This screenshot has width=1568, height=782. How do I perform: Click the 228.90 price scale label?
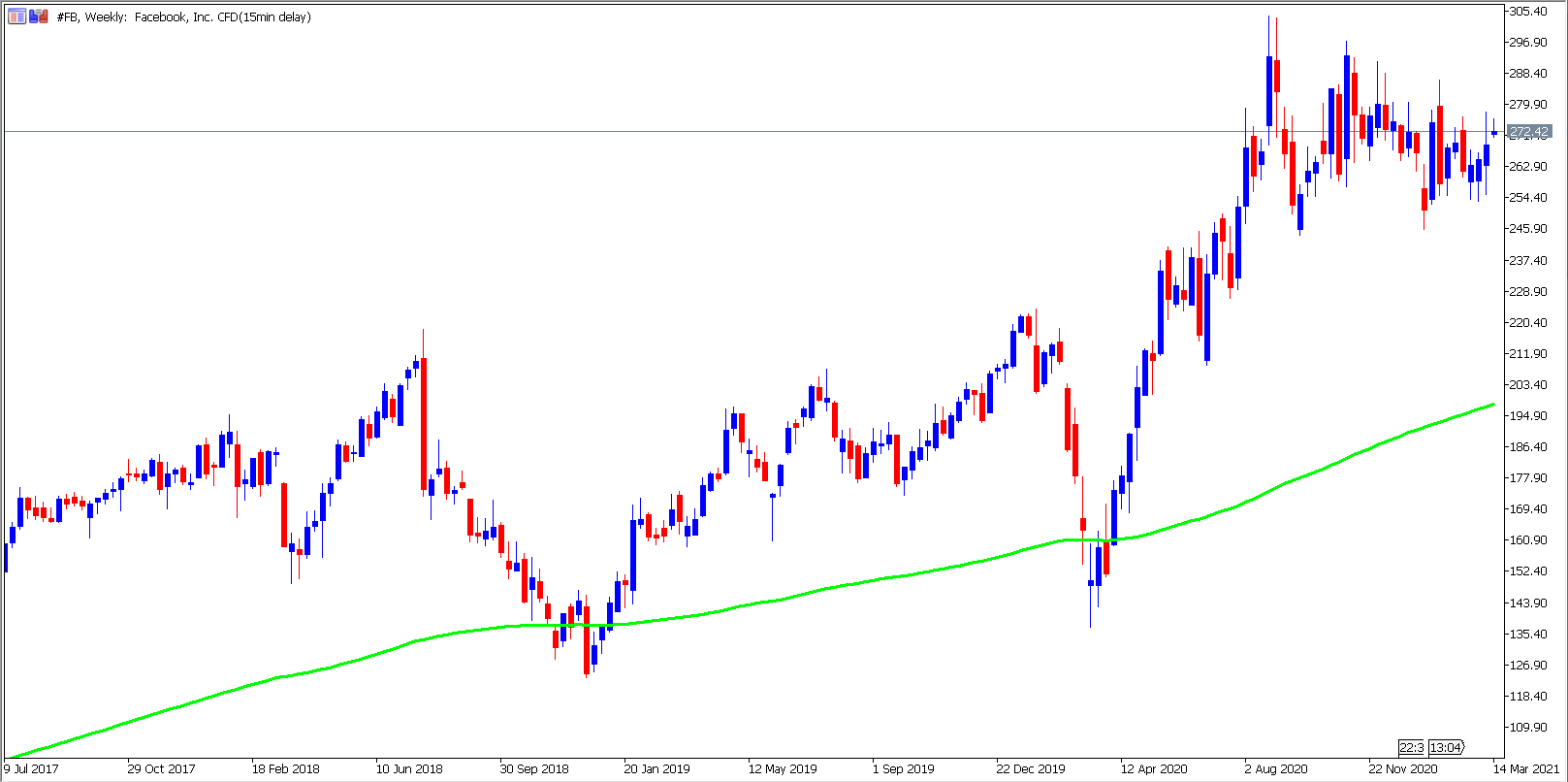1528,291
